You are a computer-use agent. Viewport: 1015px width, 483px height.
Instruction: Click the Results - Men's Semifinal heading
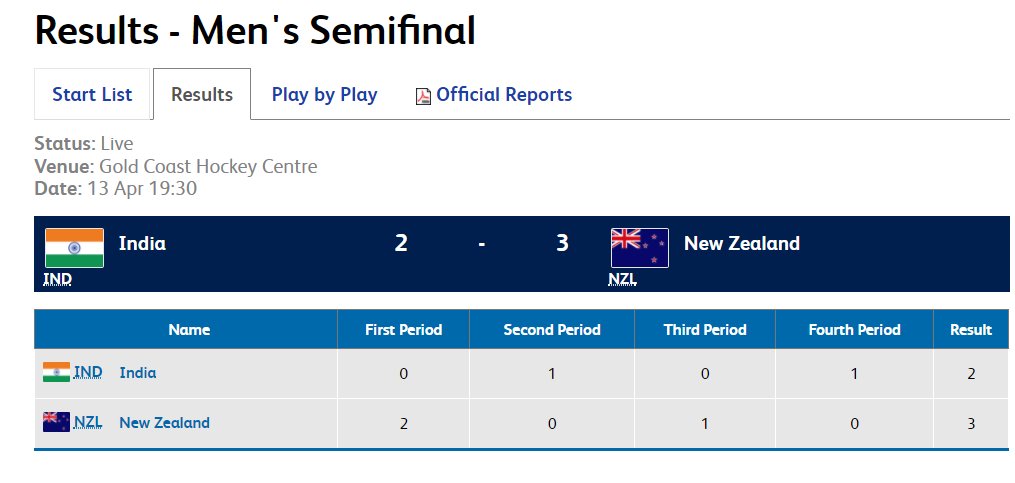[255, 31]
